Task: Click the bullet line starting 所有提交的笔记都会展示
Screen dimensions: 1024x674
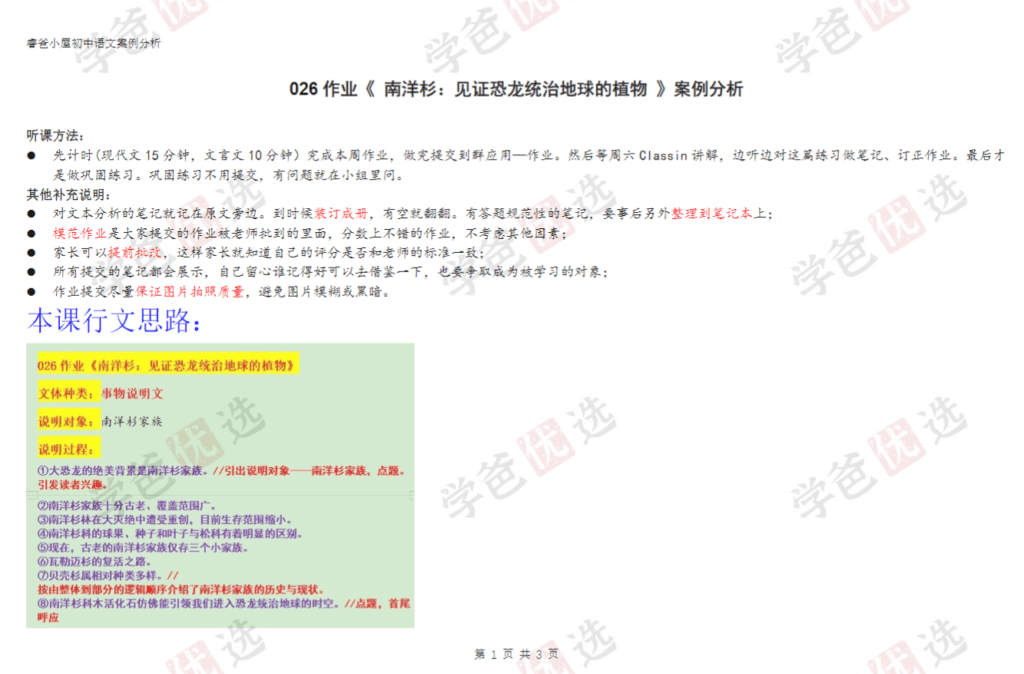Action: tap(331, 272)
